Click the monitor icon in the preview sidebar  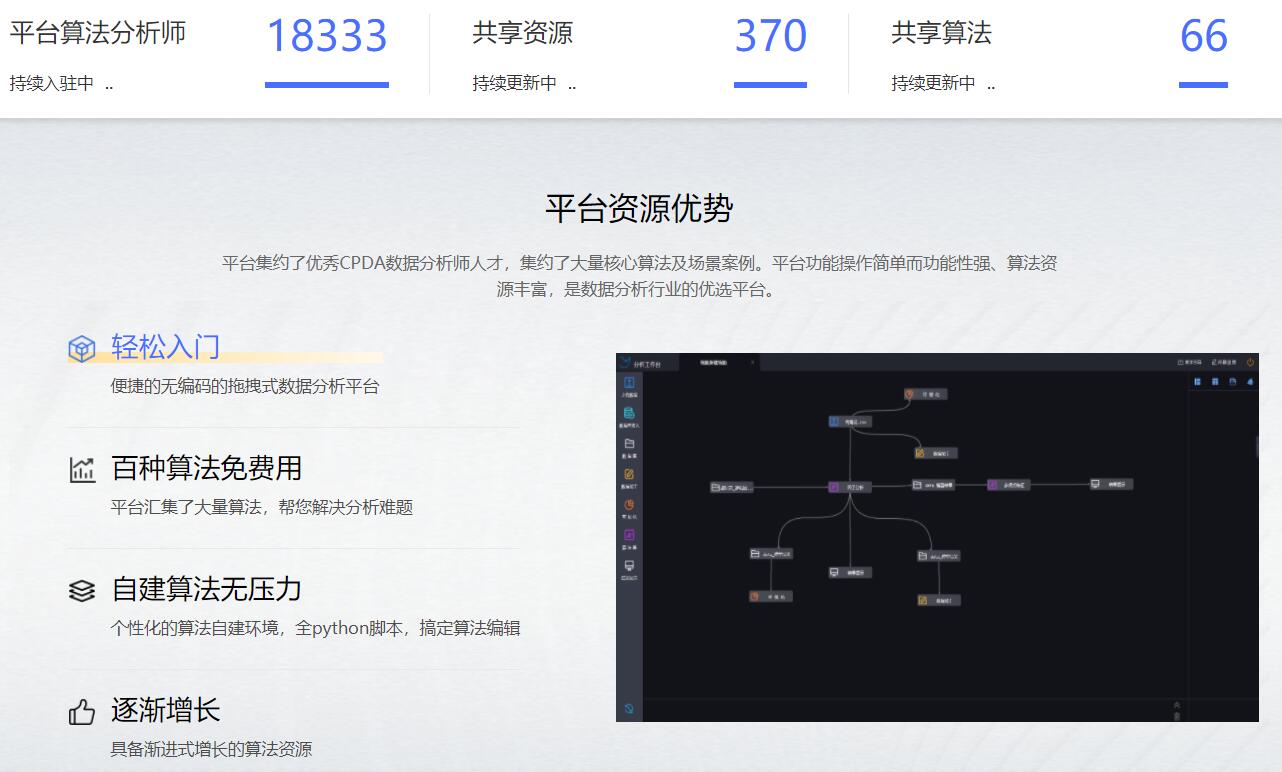629,566
